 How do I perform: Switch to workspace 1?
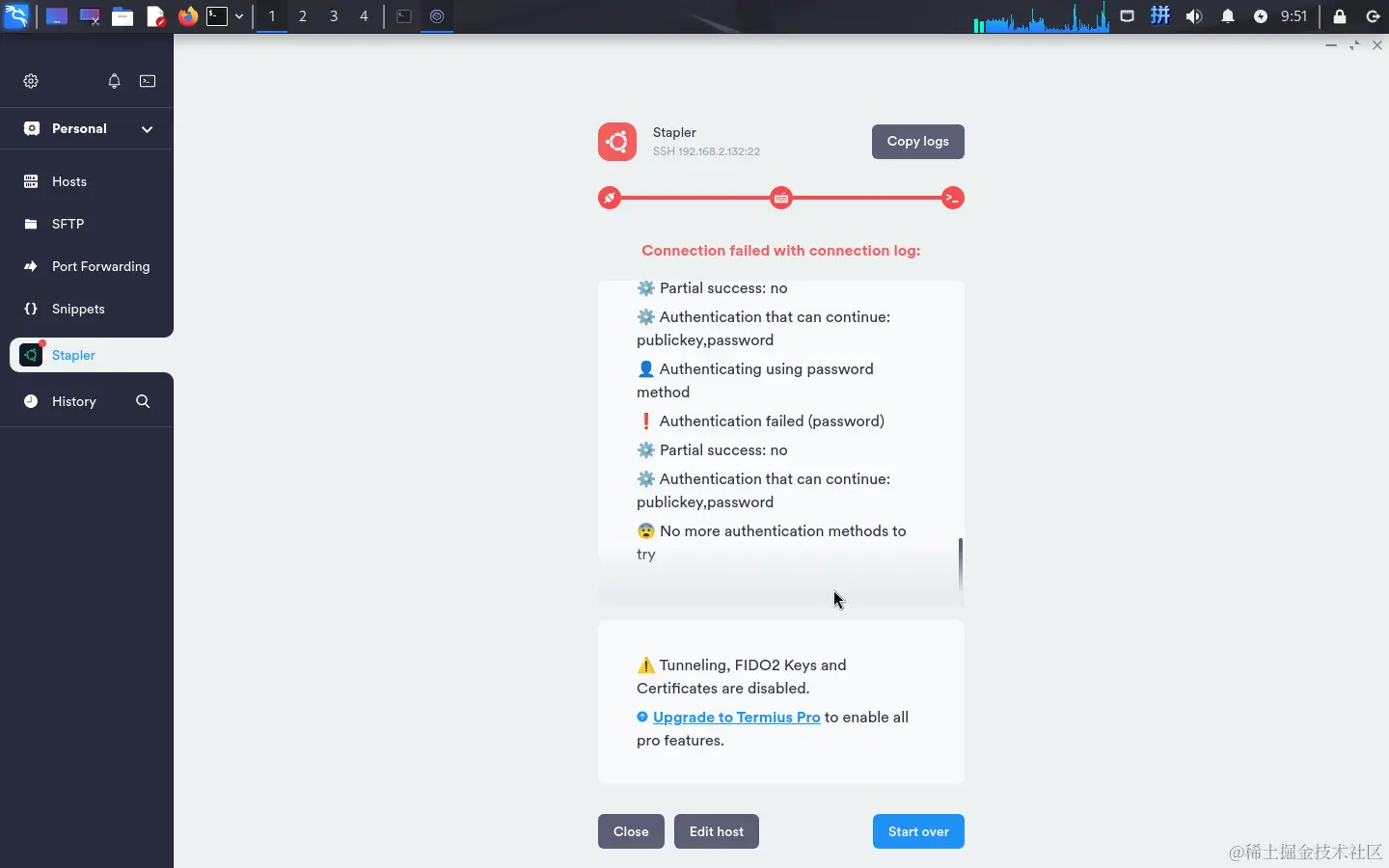coord(272,16)
